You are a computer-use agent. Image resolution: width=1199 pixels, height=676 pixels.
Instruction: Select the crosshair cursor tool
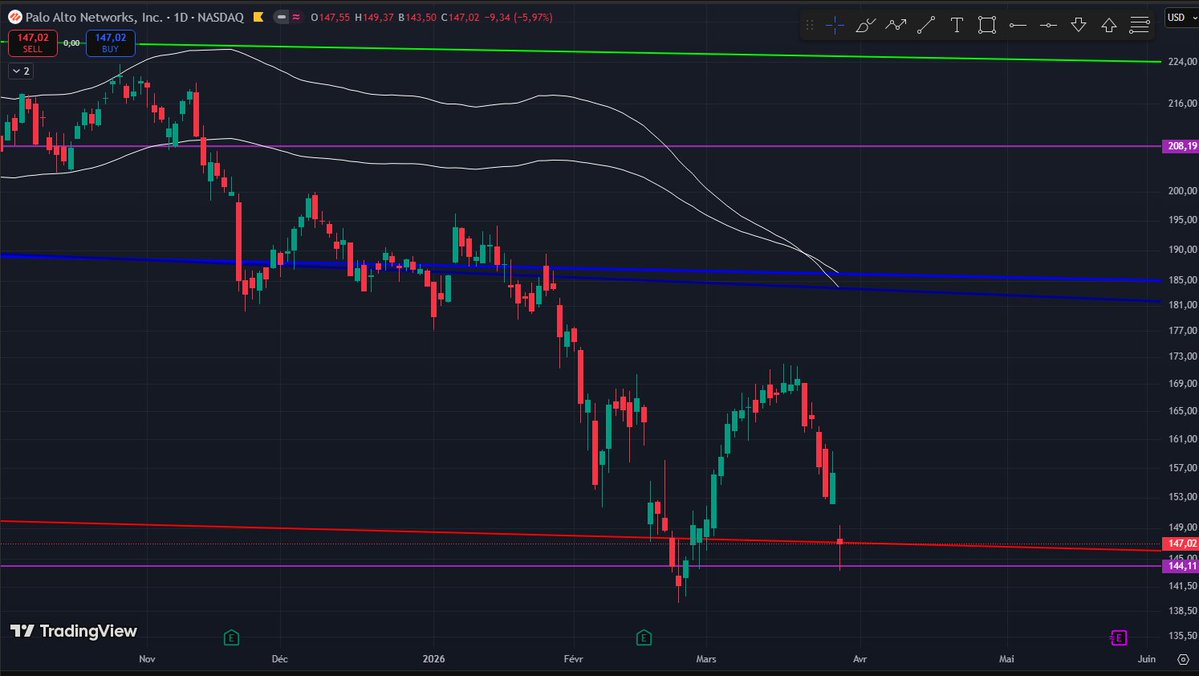click(x=834, y=25)
